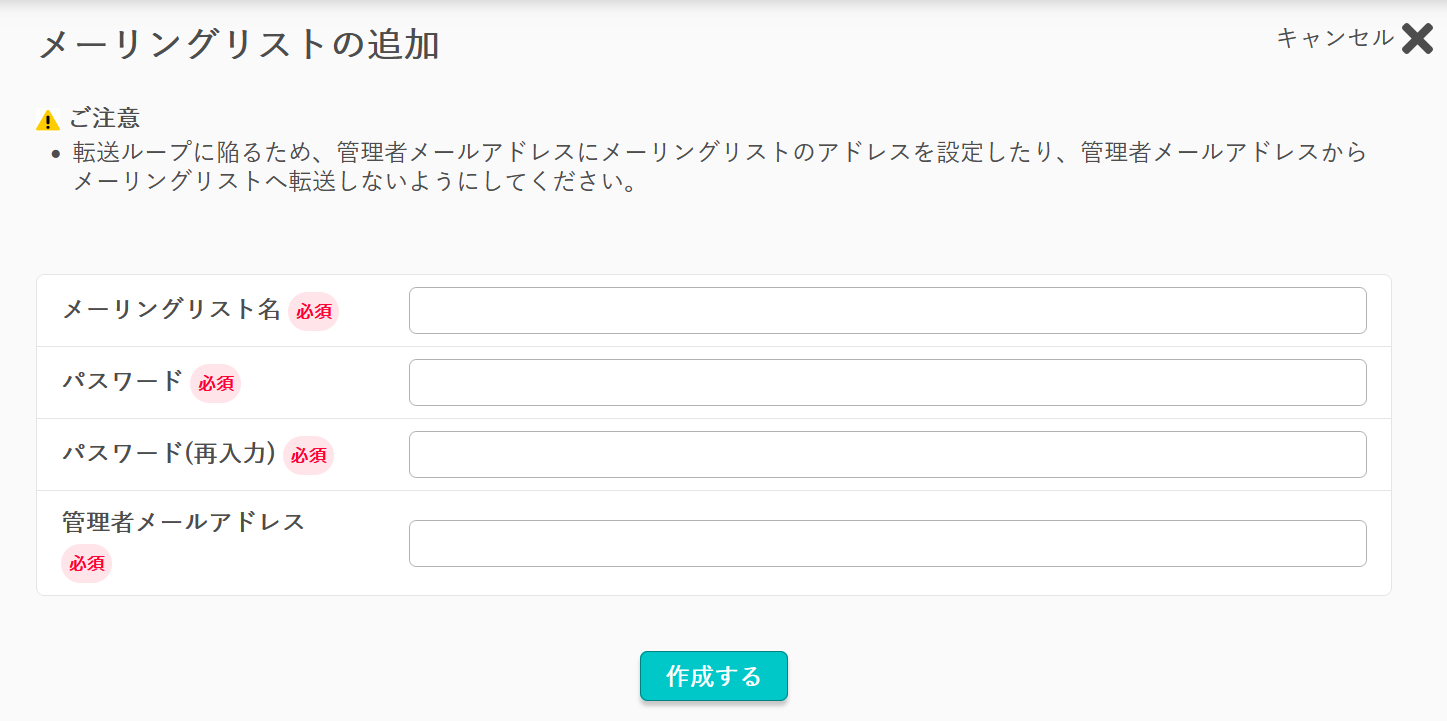Click the パスワード field label

tap(123, 381)
